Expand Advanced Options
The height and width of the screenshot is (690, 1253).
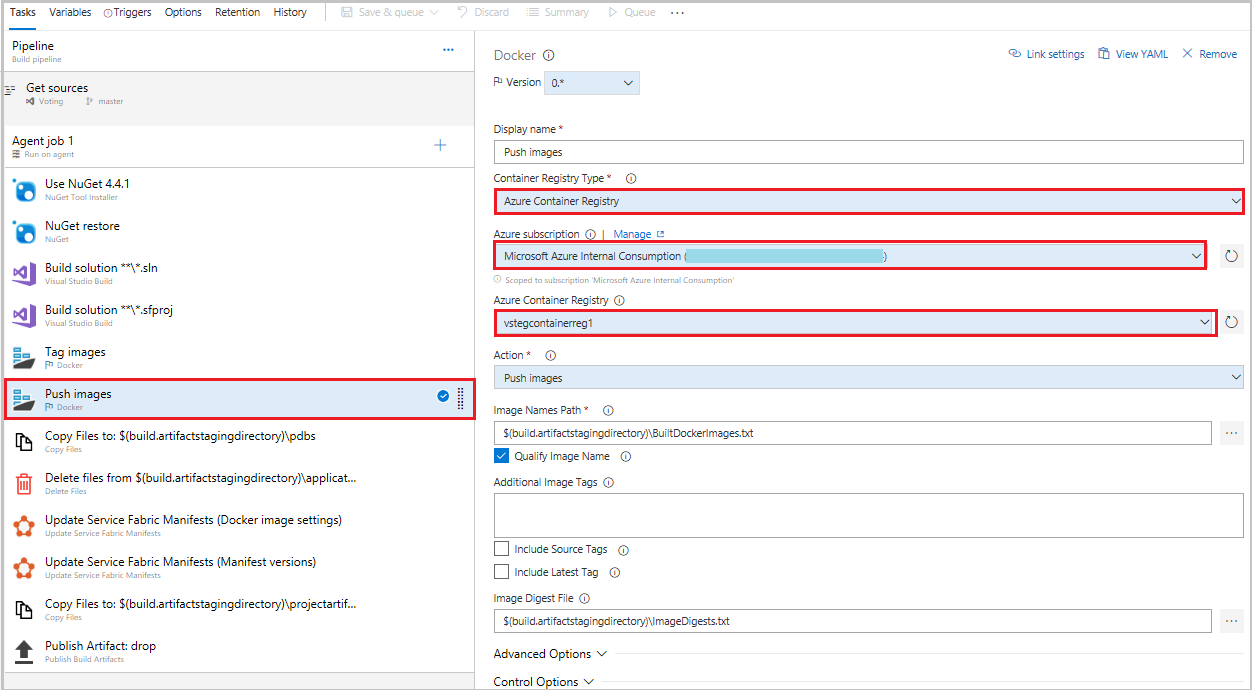[545, 653]
